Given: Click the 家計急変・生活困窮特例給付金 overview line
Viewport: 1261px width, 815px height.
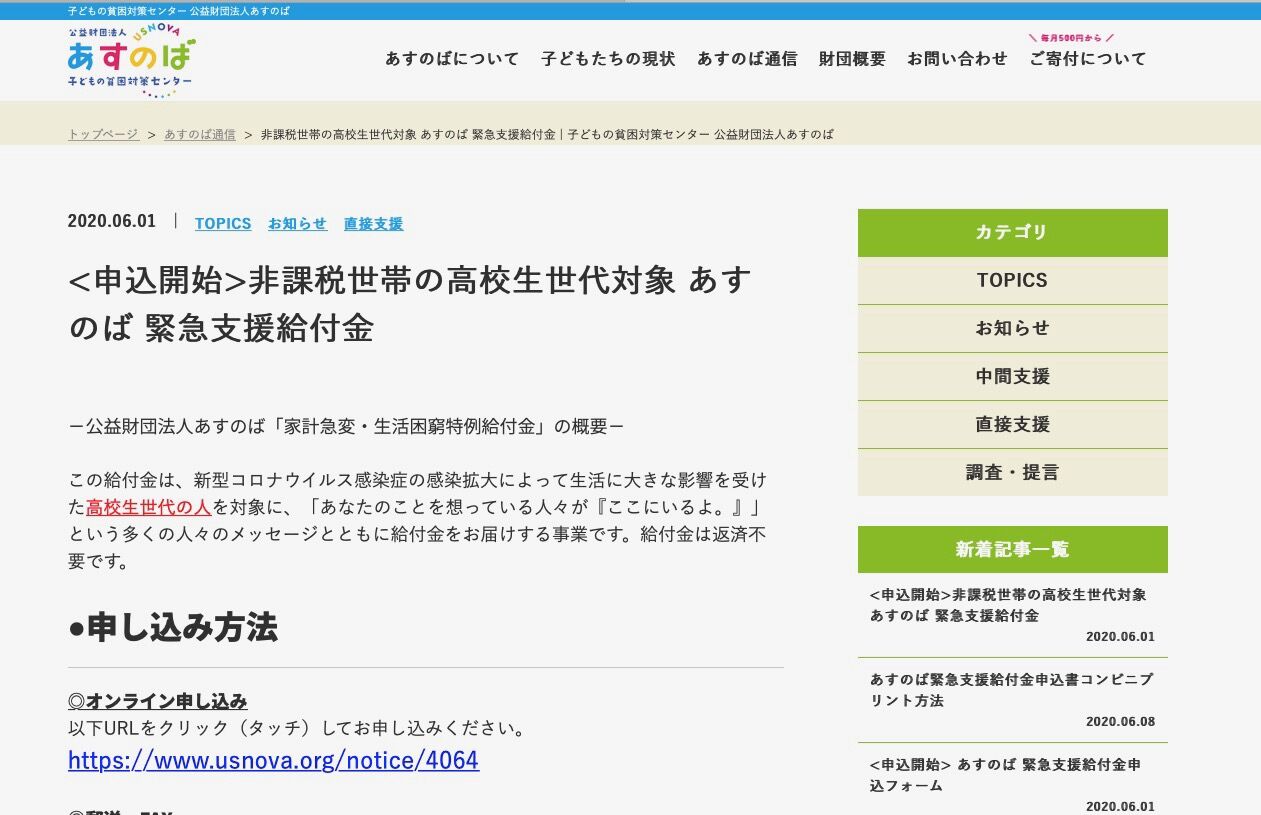Looking at the screenshot, I should (346, 427).
